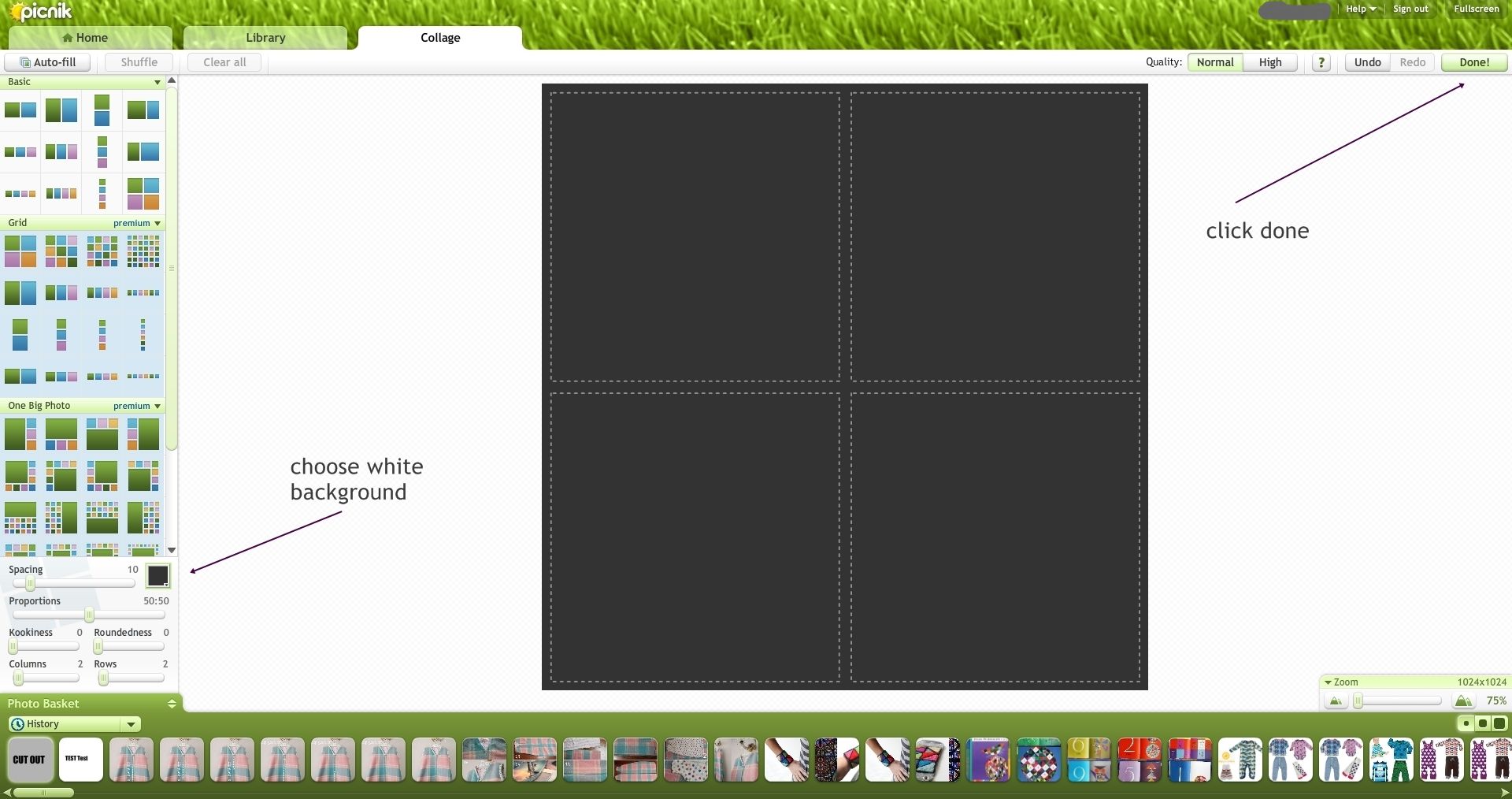The width and height of the screenshot is (1512, 799).
Task: Click the layout list scroll-down arrow
Action: pyautogui.click(x=172, y=551)
